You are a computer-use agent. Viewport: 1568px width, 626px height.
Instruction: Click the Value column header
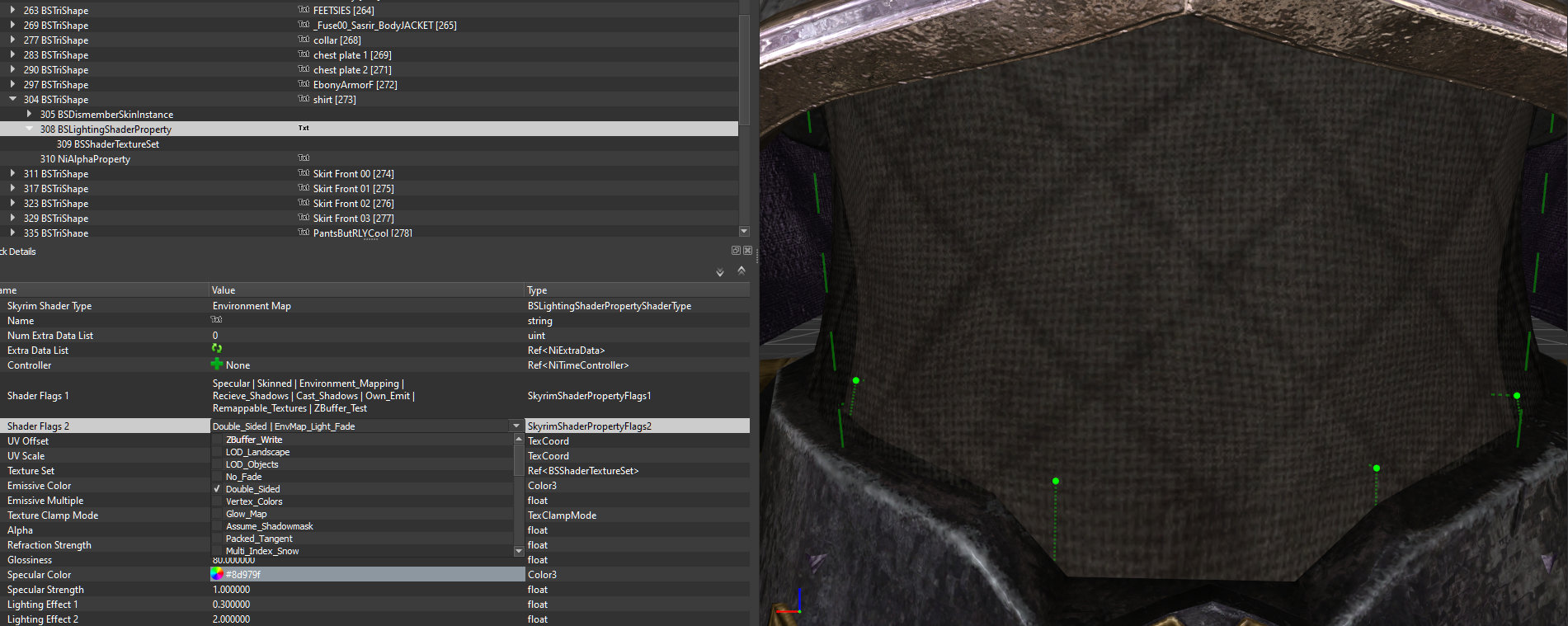click(x=367, y=290)
